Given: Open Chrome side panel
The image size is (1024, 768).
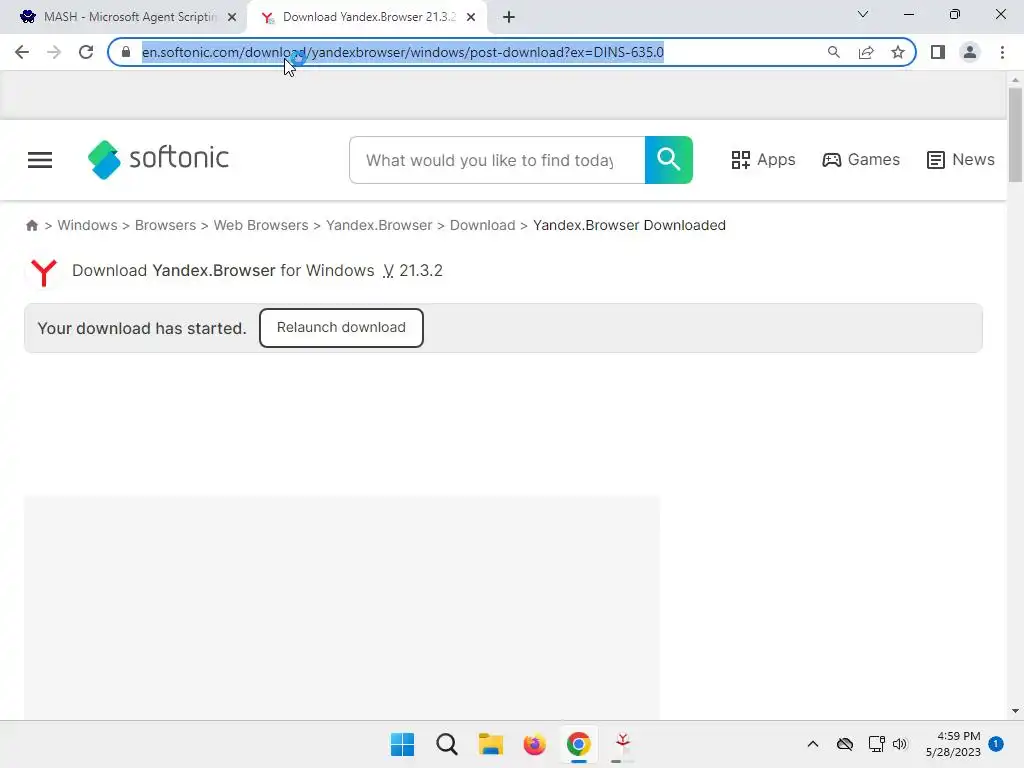Looking at the screenshot, I should [938, 52].
